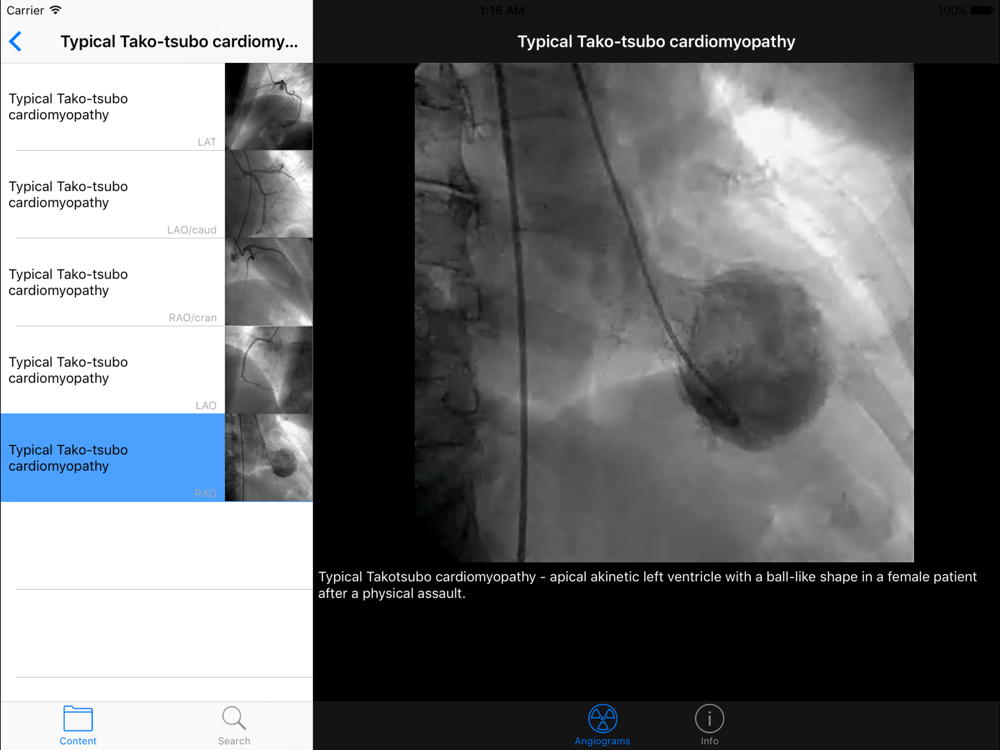Open the highlighted RAO view thumbnail
Viewport: 1000px width, 750px height.
click(x=269, y=458)
